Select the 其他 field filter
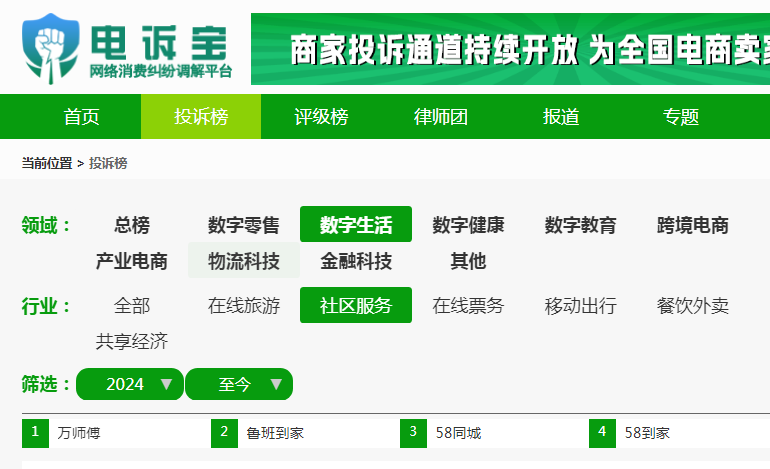Image resolution: width=770 pixels, height=469 pixels. pos(468,260)
